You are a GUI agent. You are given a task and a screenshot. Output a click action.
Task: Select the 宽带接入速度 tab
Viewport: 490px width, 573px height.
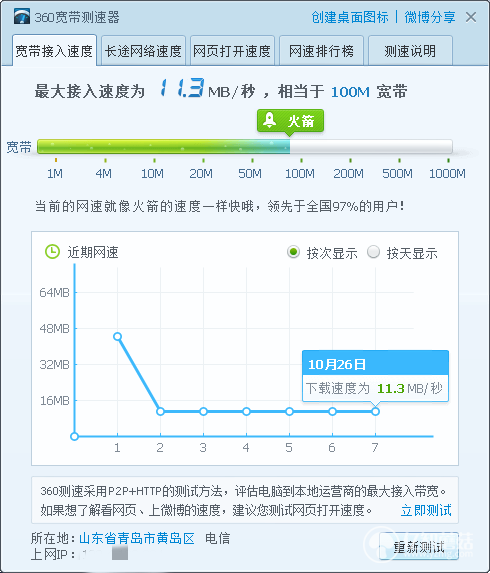pyautogui.click(x=54, y=51)
